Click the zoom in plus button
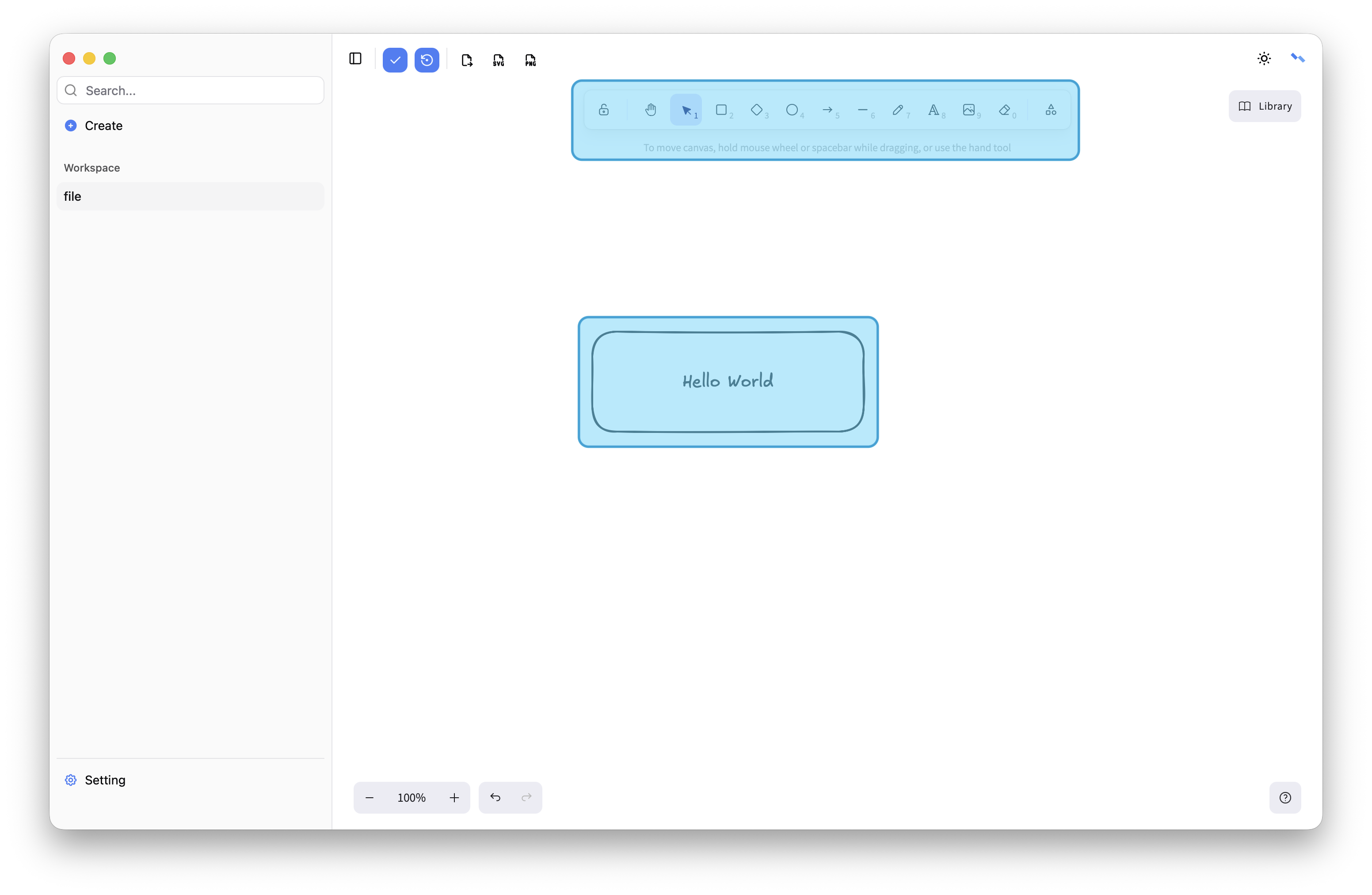This screenshot has height=895, width=1372. pyautogui.click(x=454, y=798)
